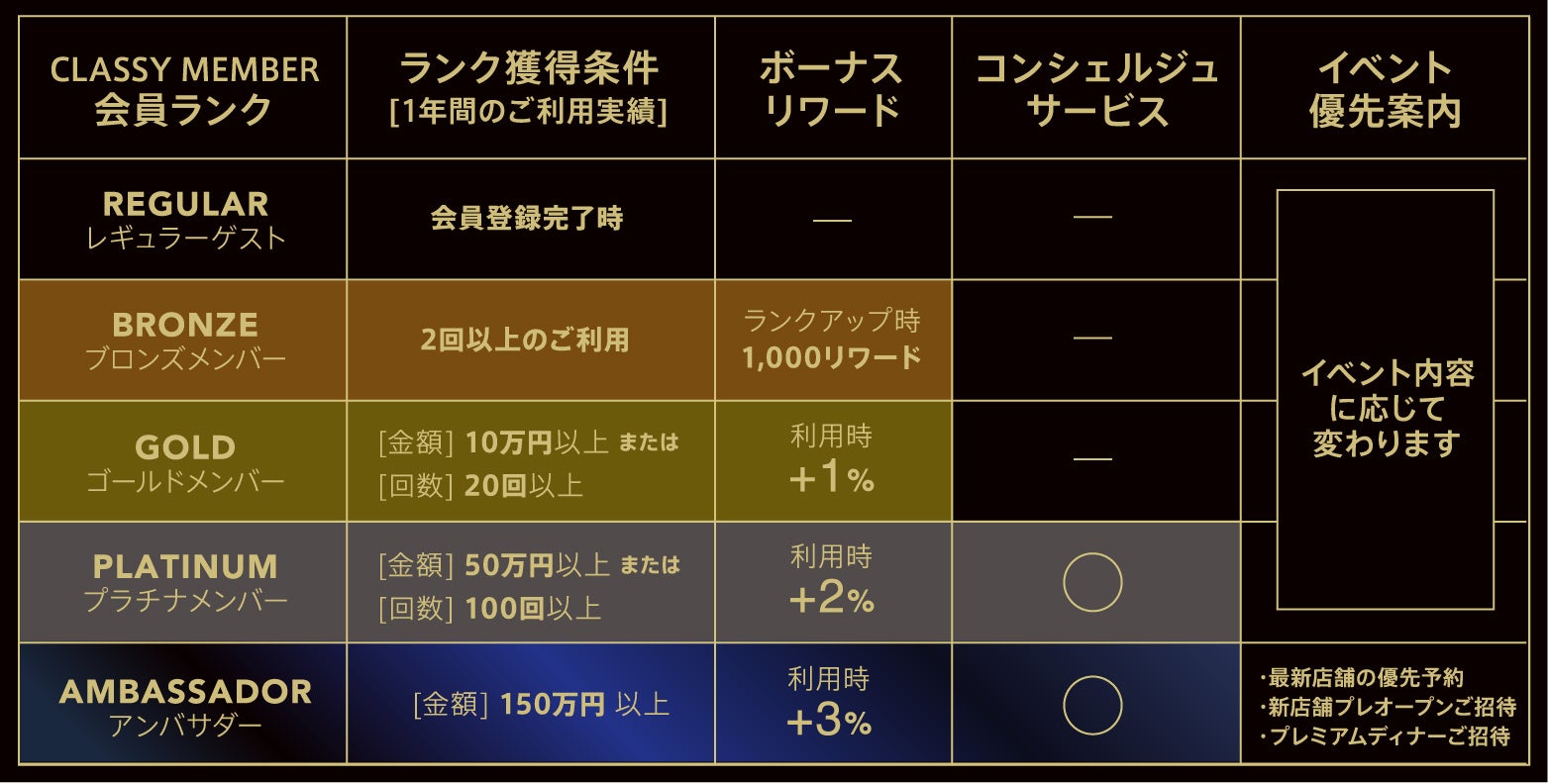The image size is (1548, 784).
Task: Select the ランク獲得条件 column header
Action: tap(529, 89)
